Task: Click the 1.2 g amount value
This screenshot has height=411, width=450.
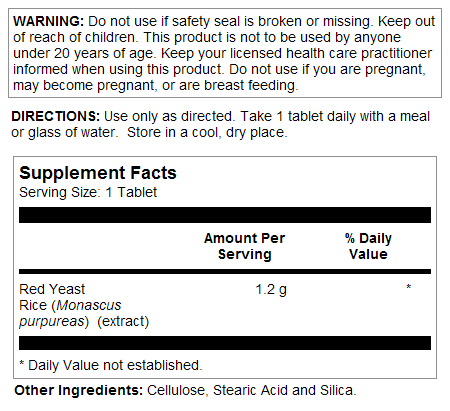Action: click(271, 289)
